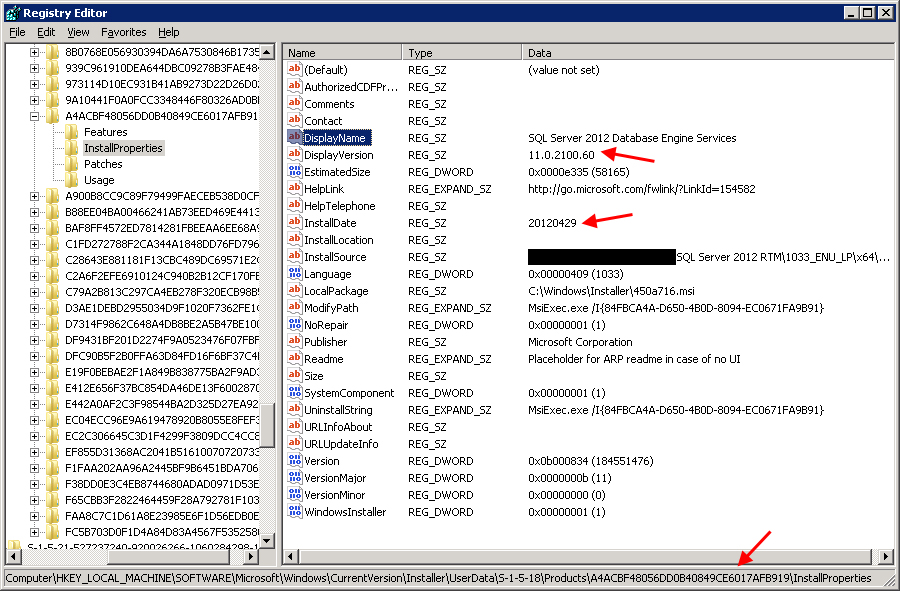Sort values by the Name column header

point(343,53)
